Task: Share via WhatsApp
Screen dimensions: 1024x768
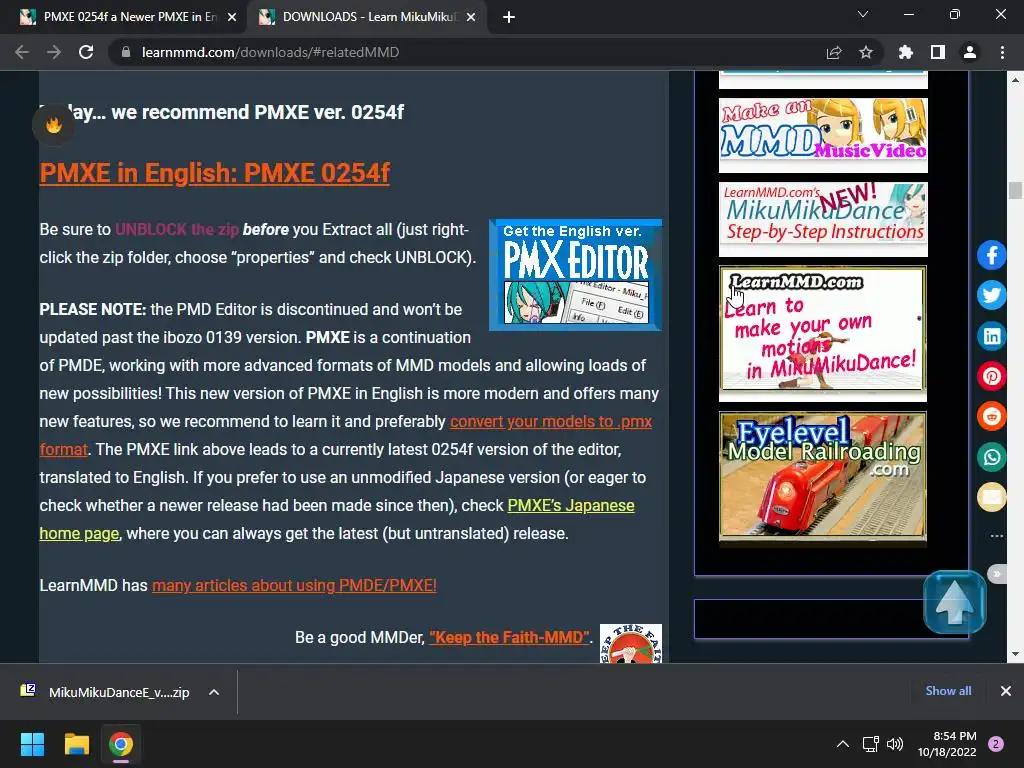Action: pyautogui.click(x=991, y=456)
